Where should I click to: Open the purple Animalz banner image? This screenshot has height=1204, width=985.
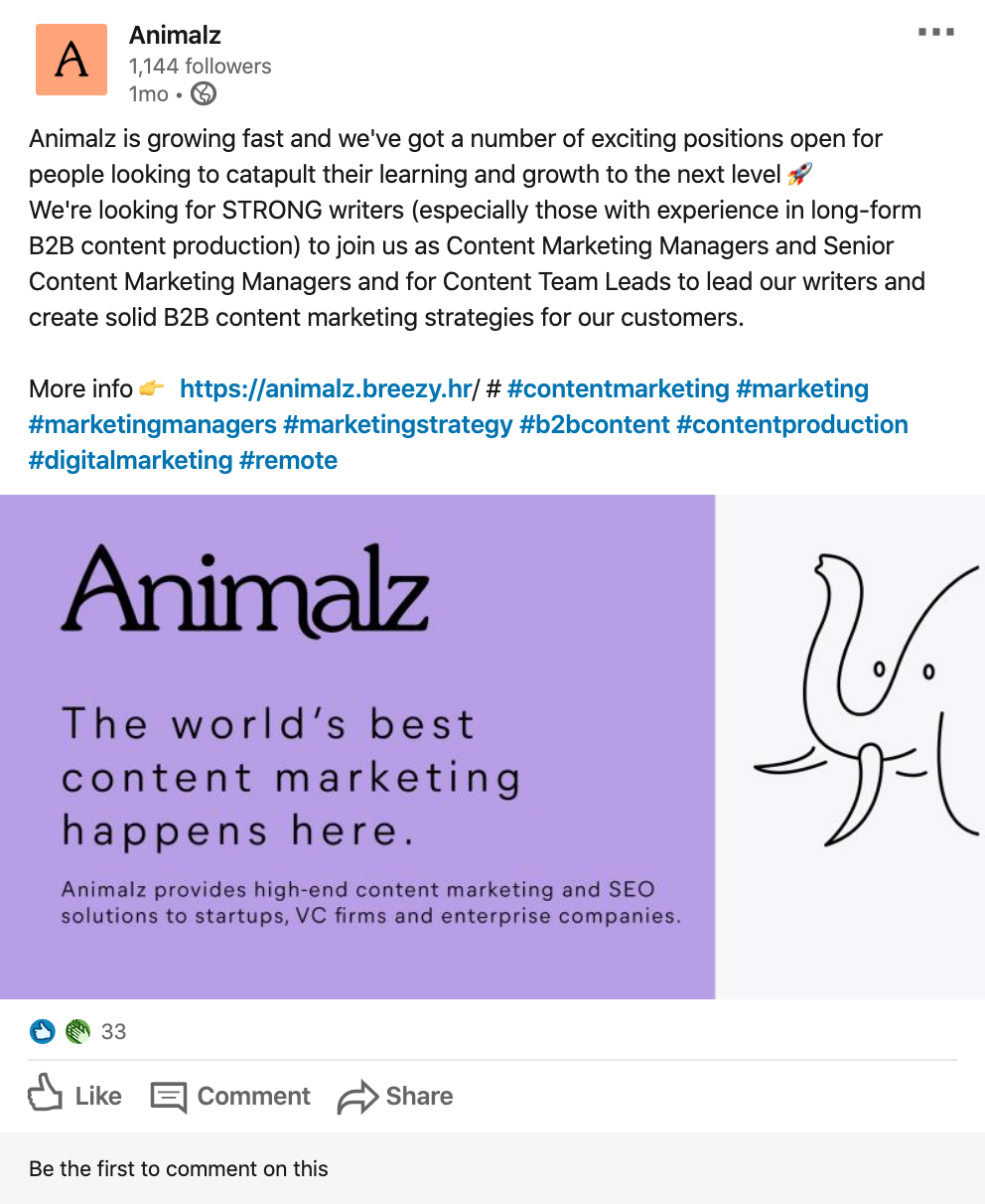pos(357,746)
